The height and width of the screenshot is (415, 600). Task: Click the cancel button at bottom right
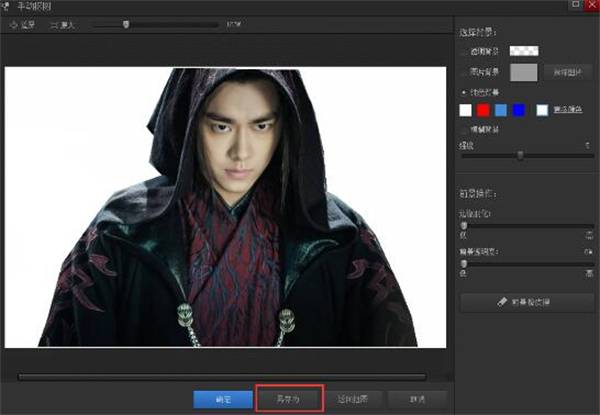pos(417,399)
